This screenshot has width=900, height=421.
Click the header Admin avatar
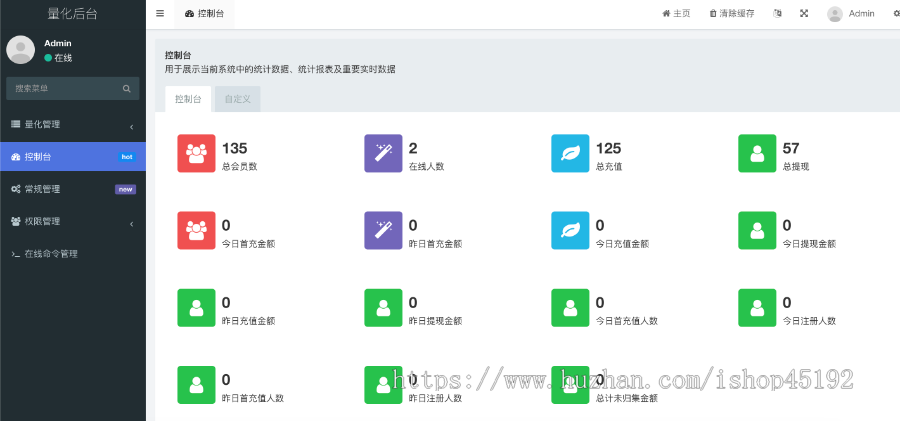click(835, 14)
